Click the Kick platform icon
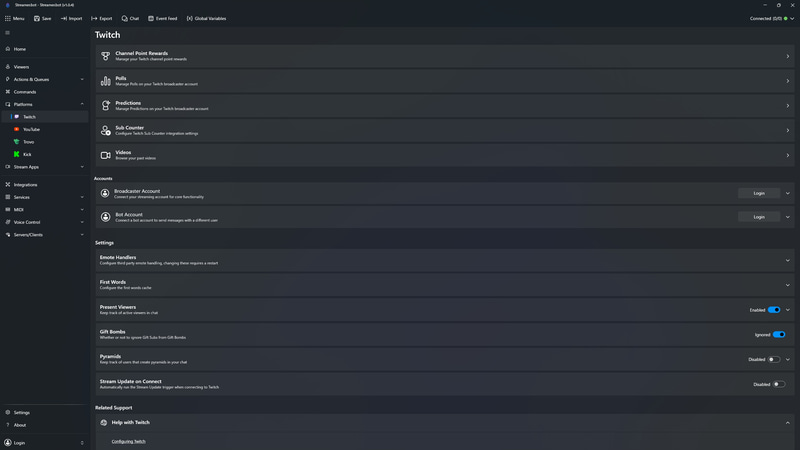 17,154
